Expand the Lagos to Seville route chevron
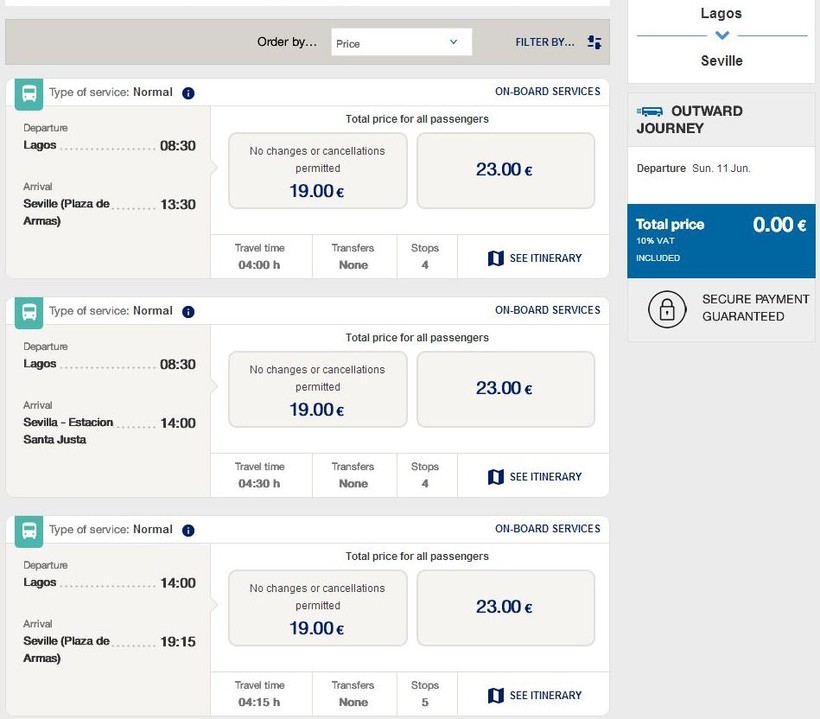 click(722, 37)
